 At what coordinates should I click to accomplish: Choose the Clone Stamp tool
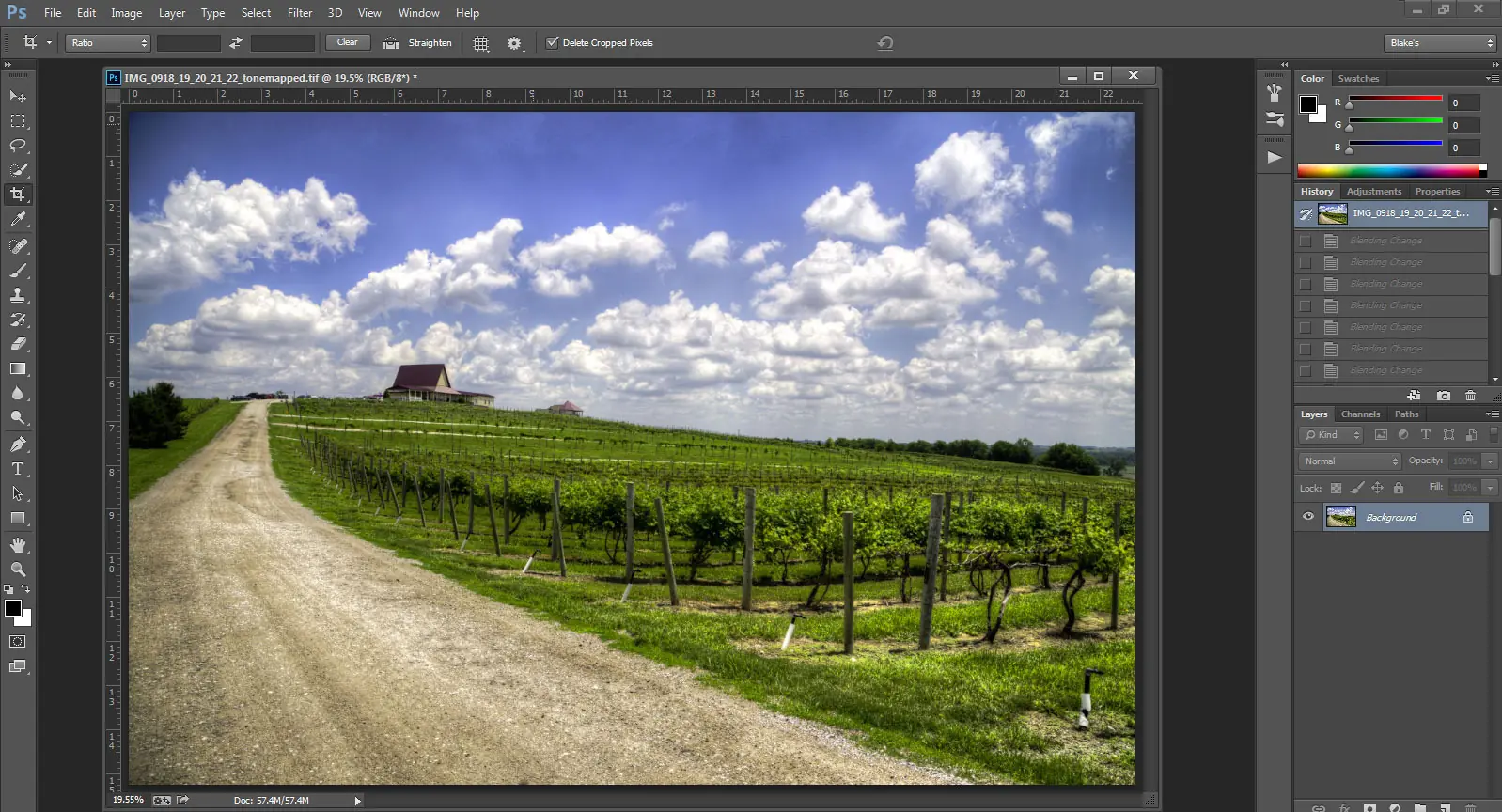[18, 295]
